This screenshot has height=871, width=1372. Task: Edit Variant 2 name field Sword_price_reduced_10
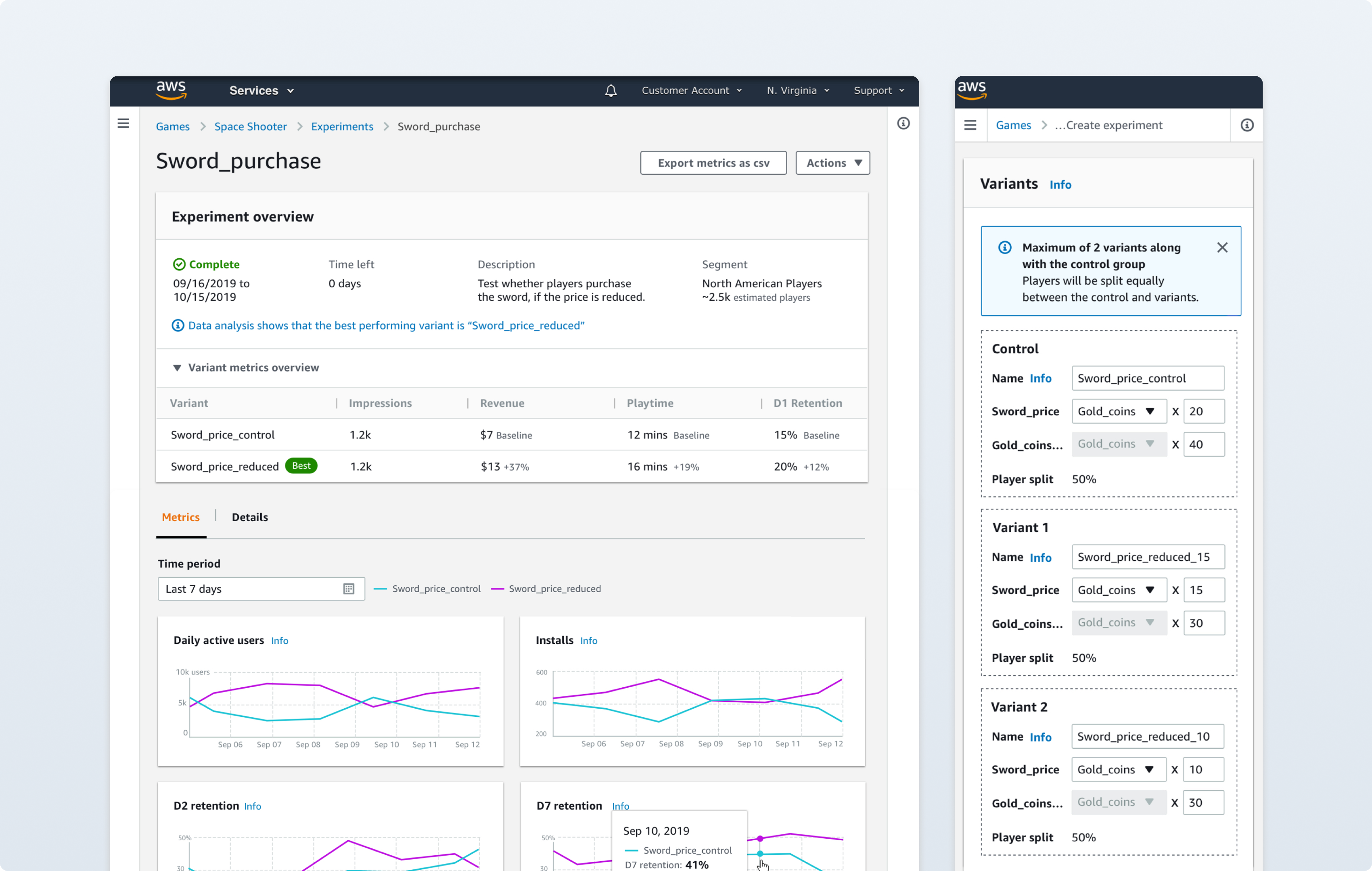pyautogui.click(x=1147, y=737)
